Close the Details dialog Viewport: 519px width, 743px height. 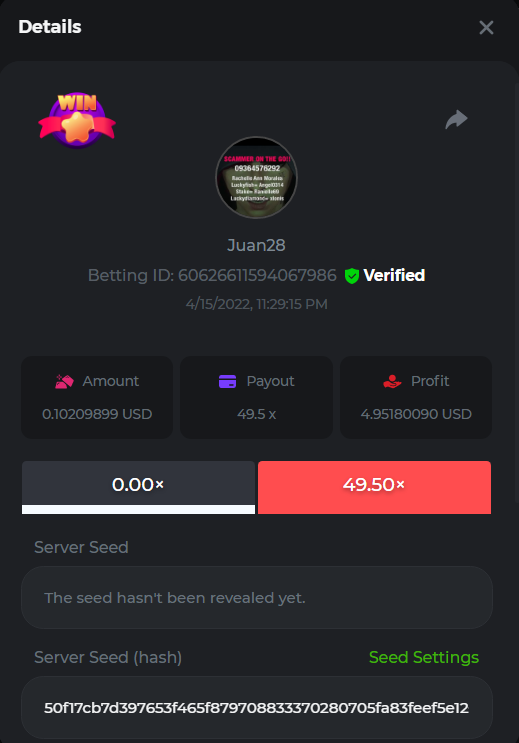pyautogui.click(x=486, y=27)
